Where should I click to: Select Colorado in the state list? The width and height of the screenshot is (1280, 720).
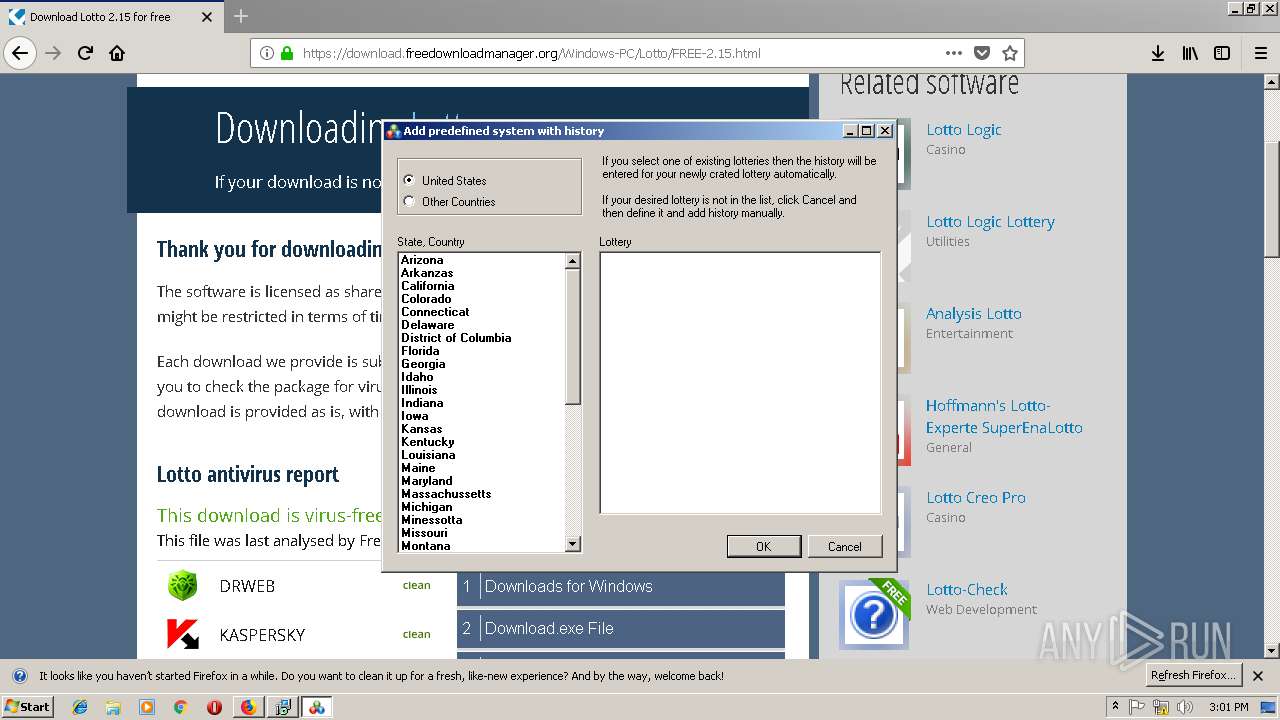(x=426, y=299)
